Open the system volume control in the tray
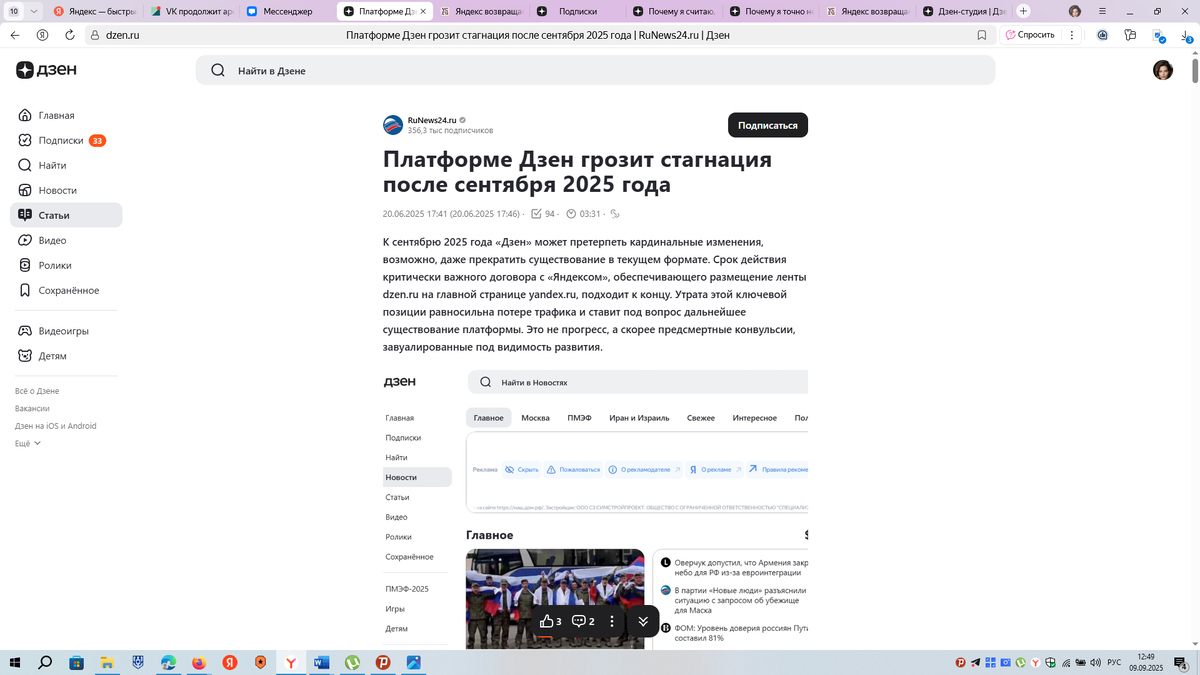Image resolution: width=1200 pixels, height=675 pixels. [x=1094, y=662]
